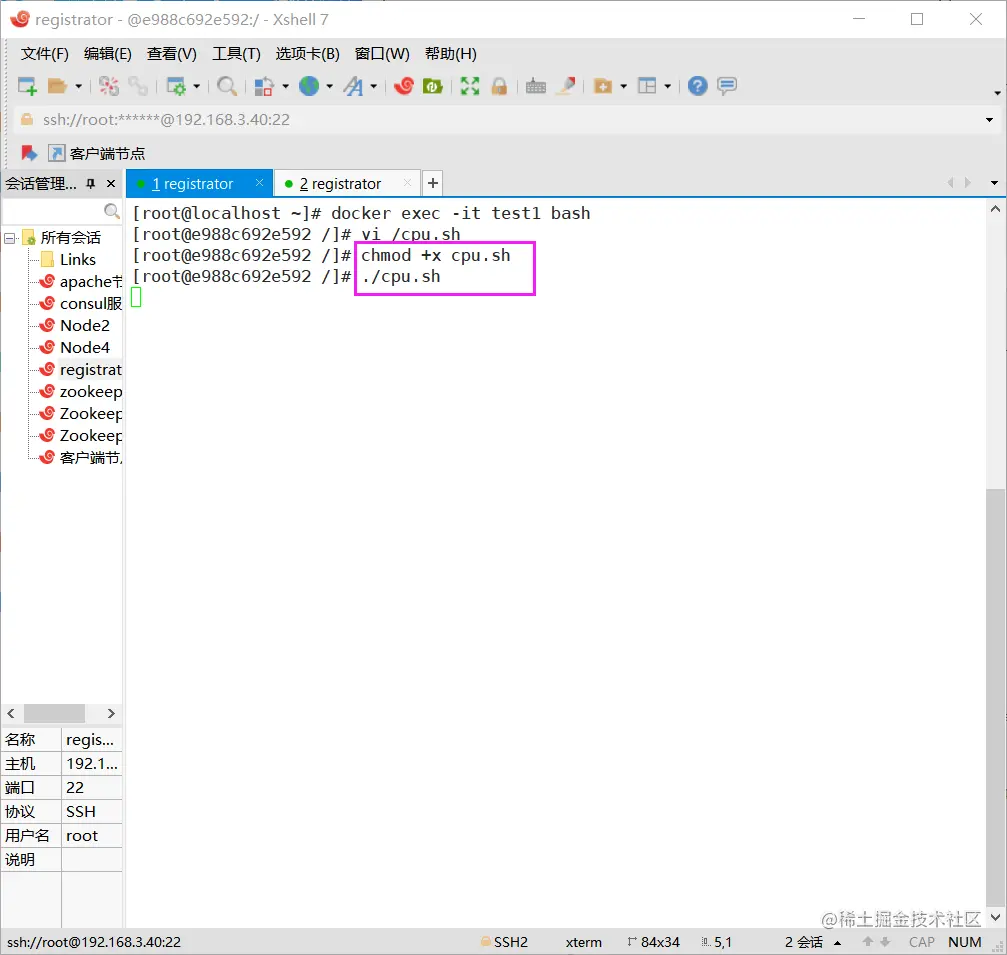Screen dimensions: 1007x955
Task: Launch Xftp green folder icon
Action: 433,85
